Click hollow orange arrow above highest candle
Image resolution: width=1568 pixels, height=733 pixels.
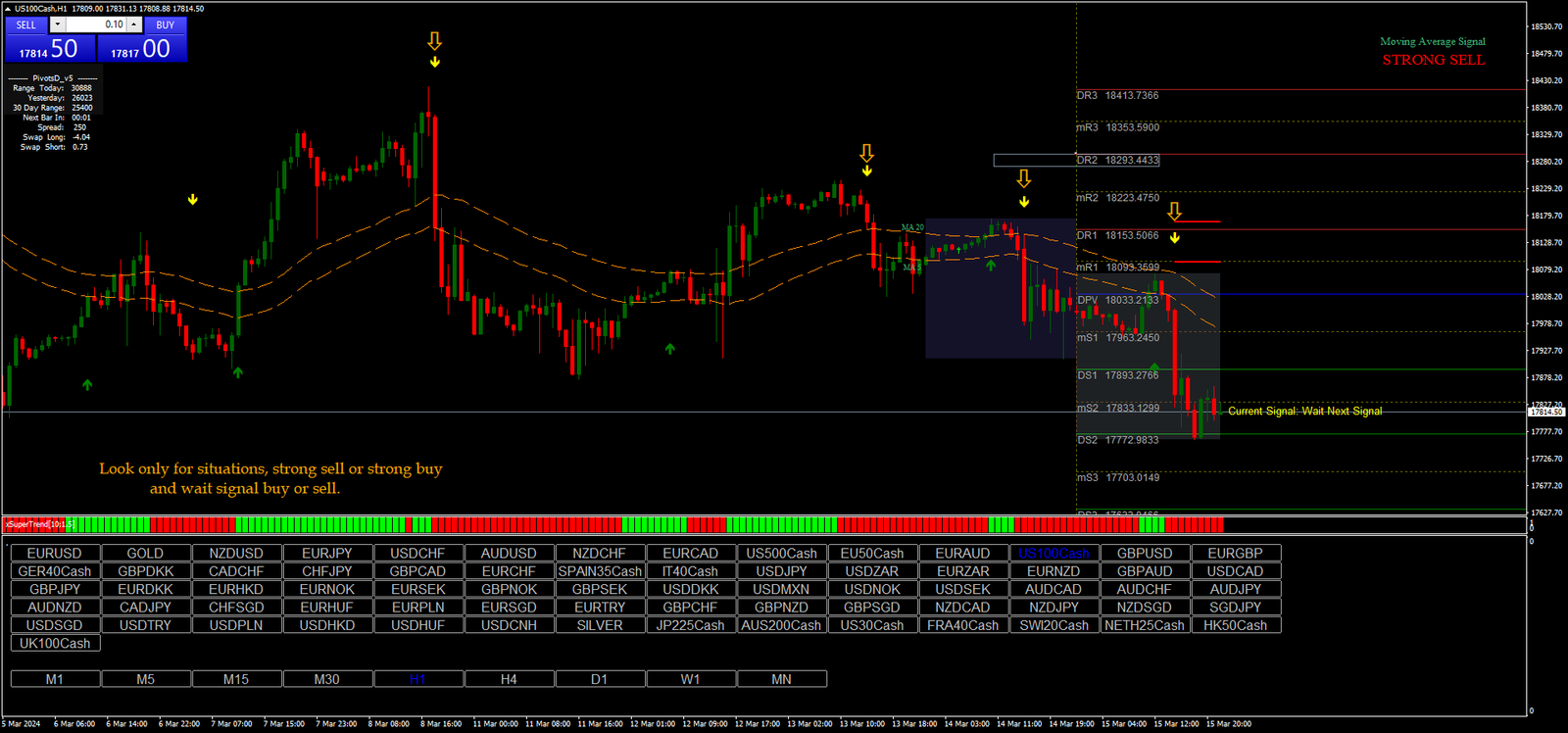pyautogui.click(x=434, y=41)
